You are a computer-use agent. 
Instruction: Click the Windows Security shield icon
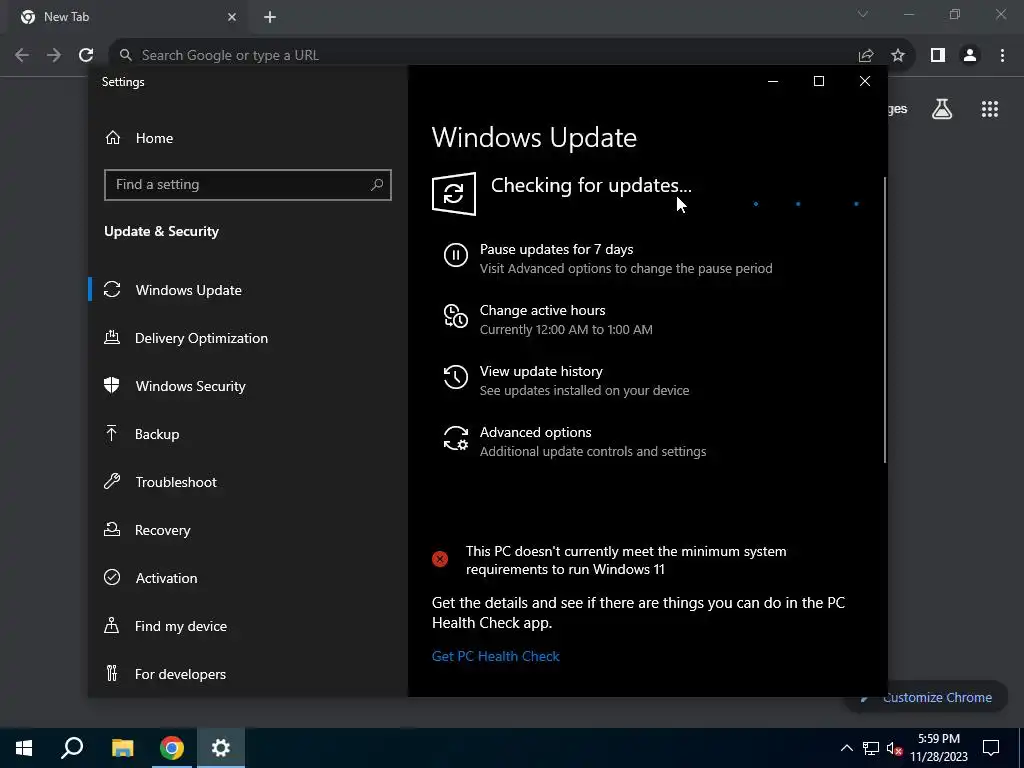(x=112, y=385)
